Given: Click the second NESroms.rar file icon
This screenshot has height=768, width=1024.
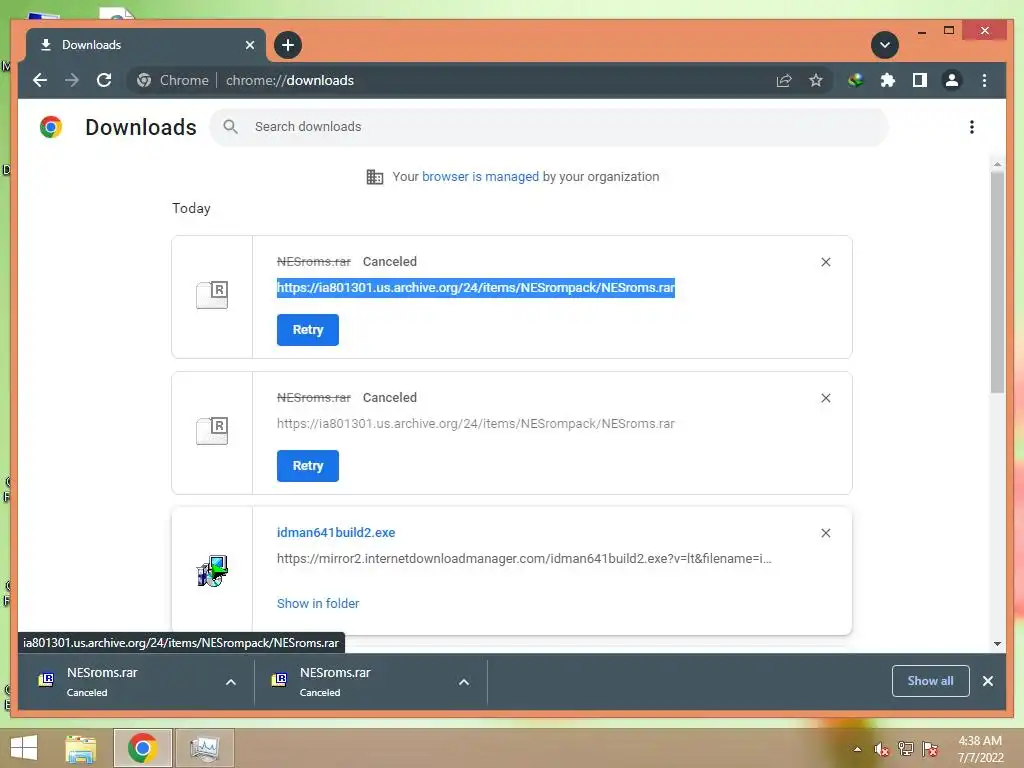Looking at the screenshot, I should [x=212, y=431].
